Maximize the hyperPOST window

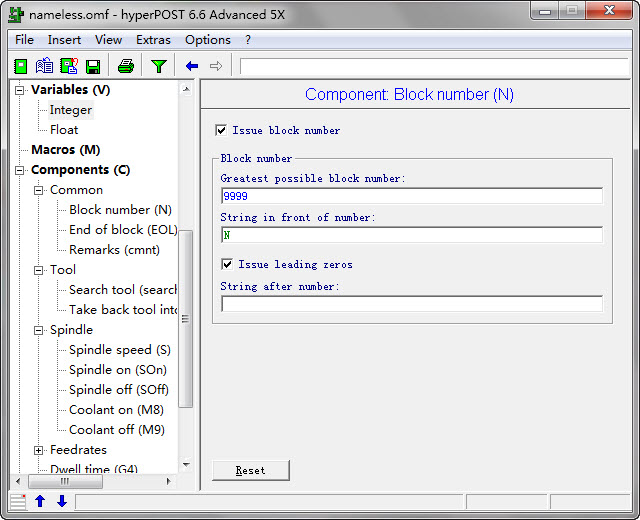point(572,11)
